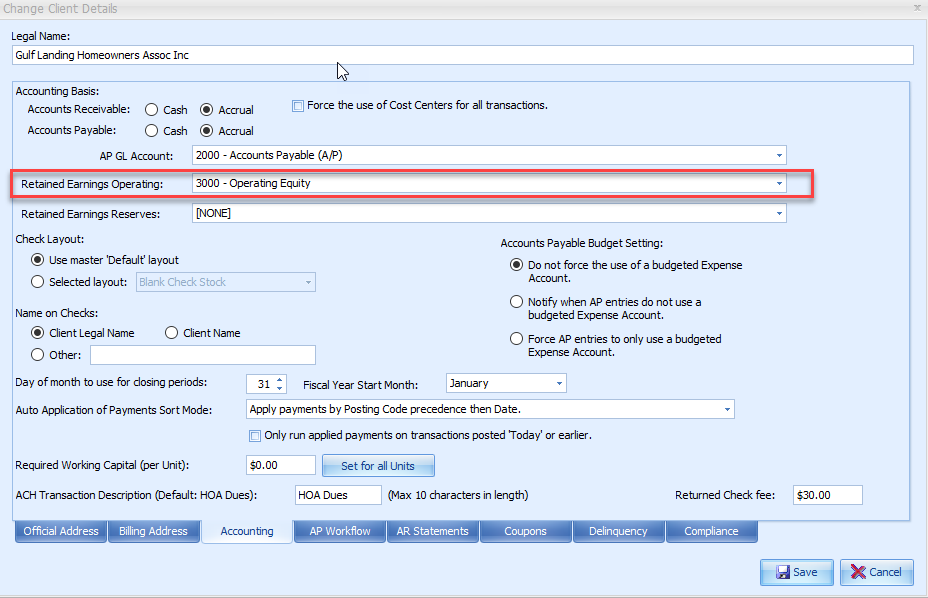
Task: Open the Delinquency tab
Action: [618, 531]
